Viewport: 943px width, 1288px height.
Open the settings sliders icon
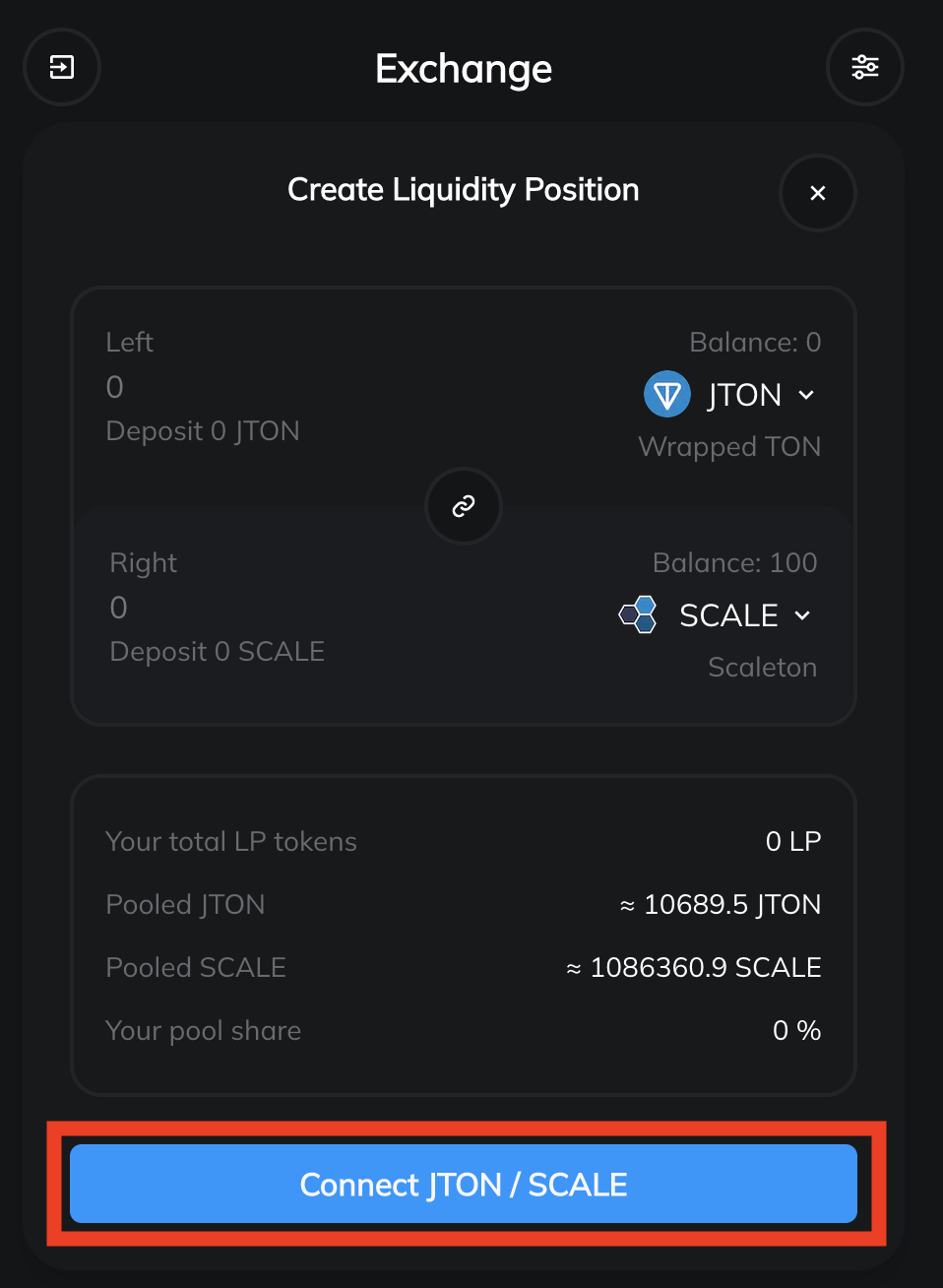[864, 67]
